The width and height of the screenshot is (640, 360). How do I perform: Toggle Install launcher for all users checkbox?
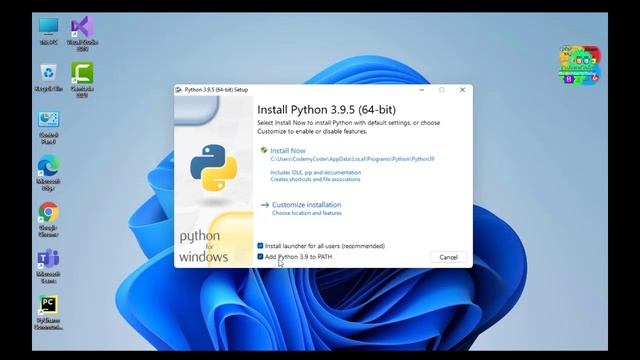pos(260,246)
